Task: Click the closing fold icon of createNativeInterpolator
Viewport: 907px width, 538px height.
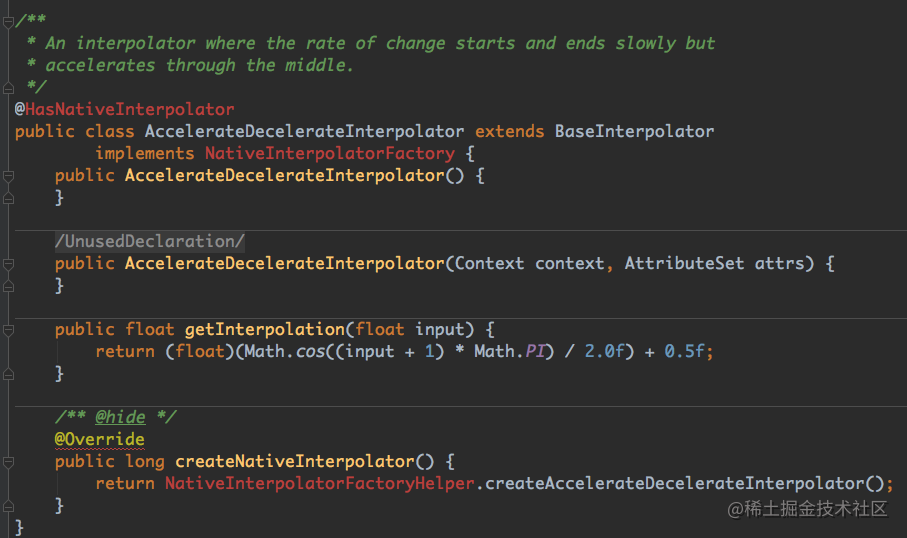Action: [x=8, y=506]
